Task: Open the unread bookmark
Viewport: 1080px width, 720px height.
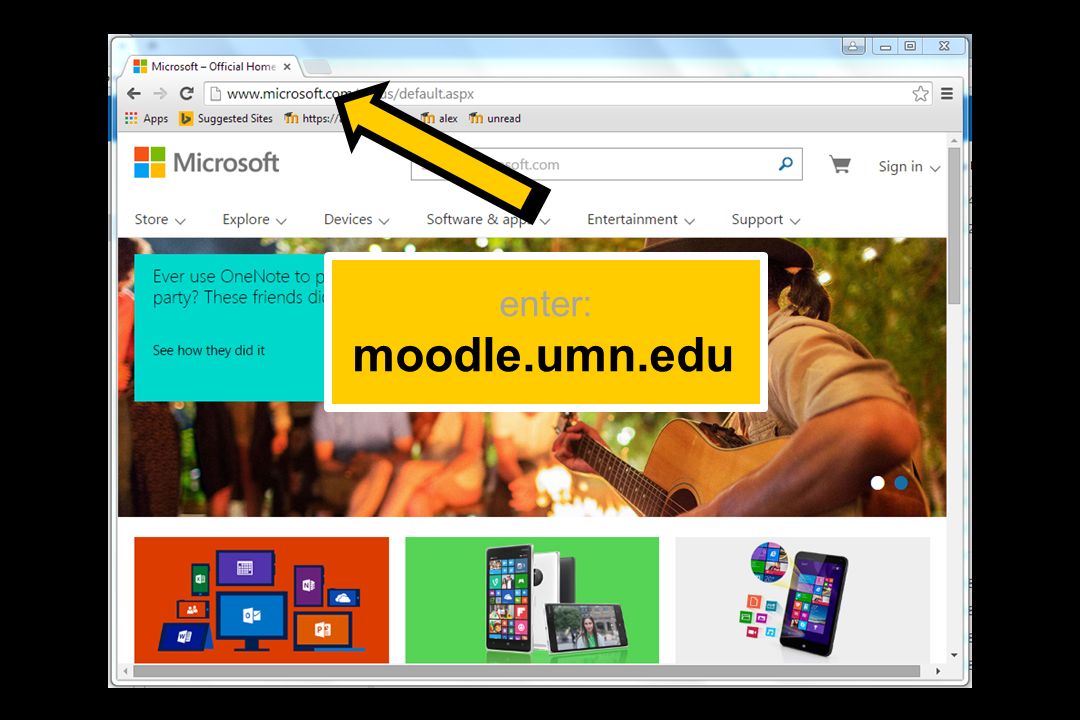Action: coord(495,119)
